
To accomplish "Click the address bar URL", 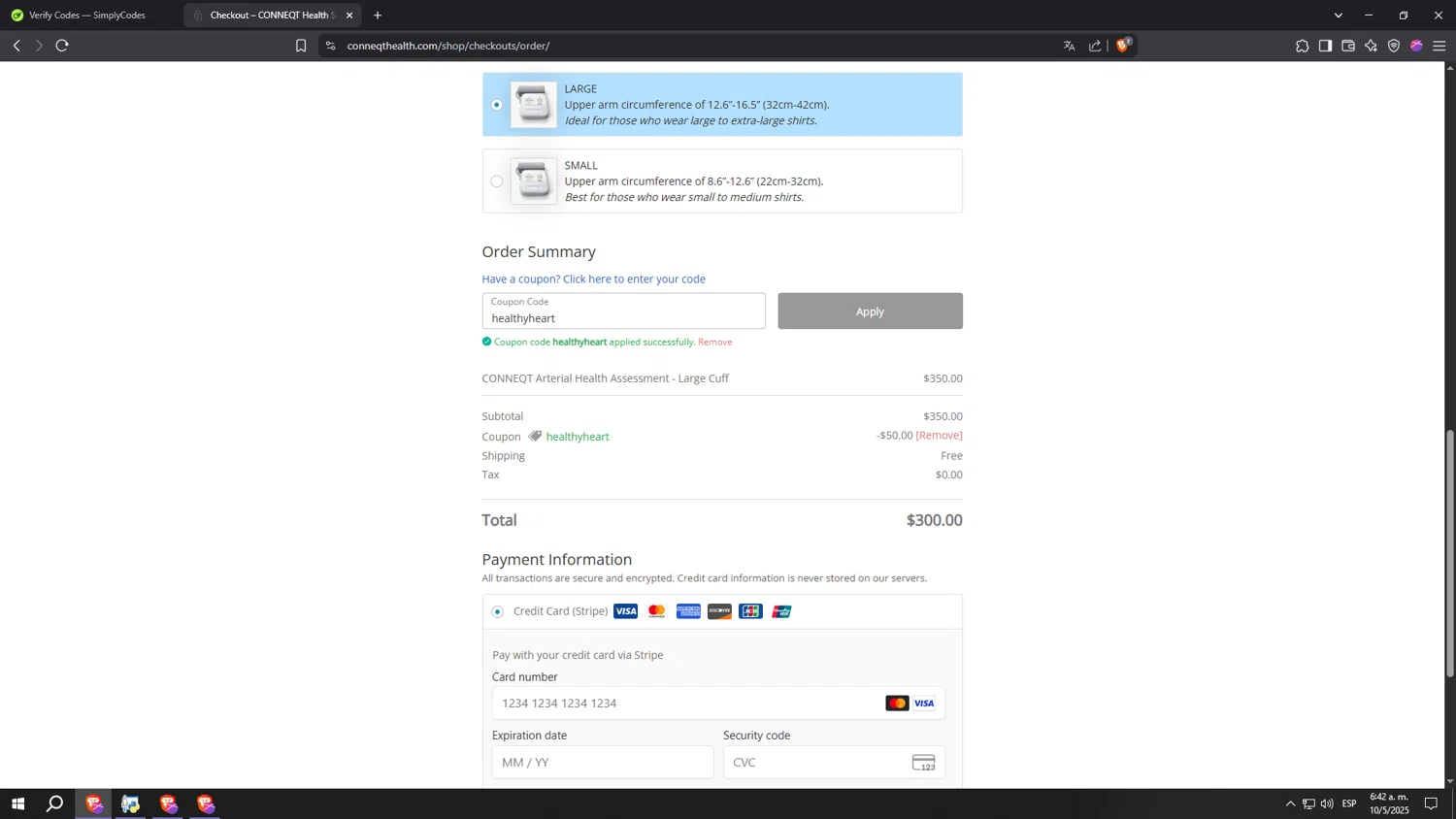I will (448, 46).
